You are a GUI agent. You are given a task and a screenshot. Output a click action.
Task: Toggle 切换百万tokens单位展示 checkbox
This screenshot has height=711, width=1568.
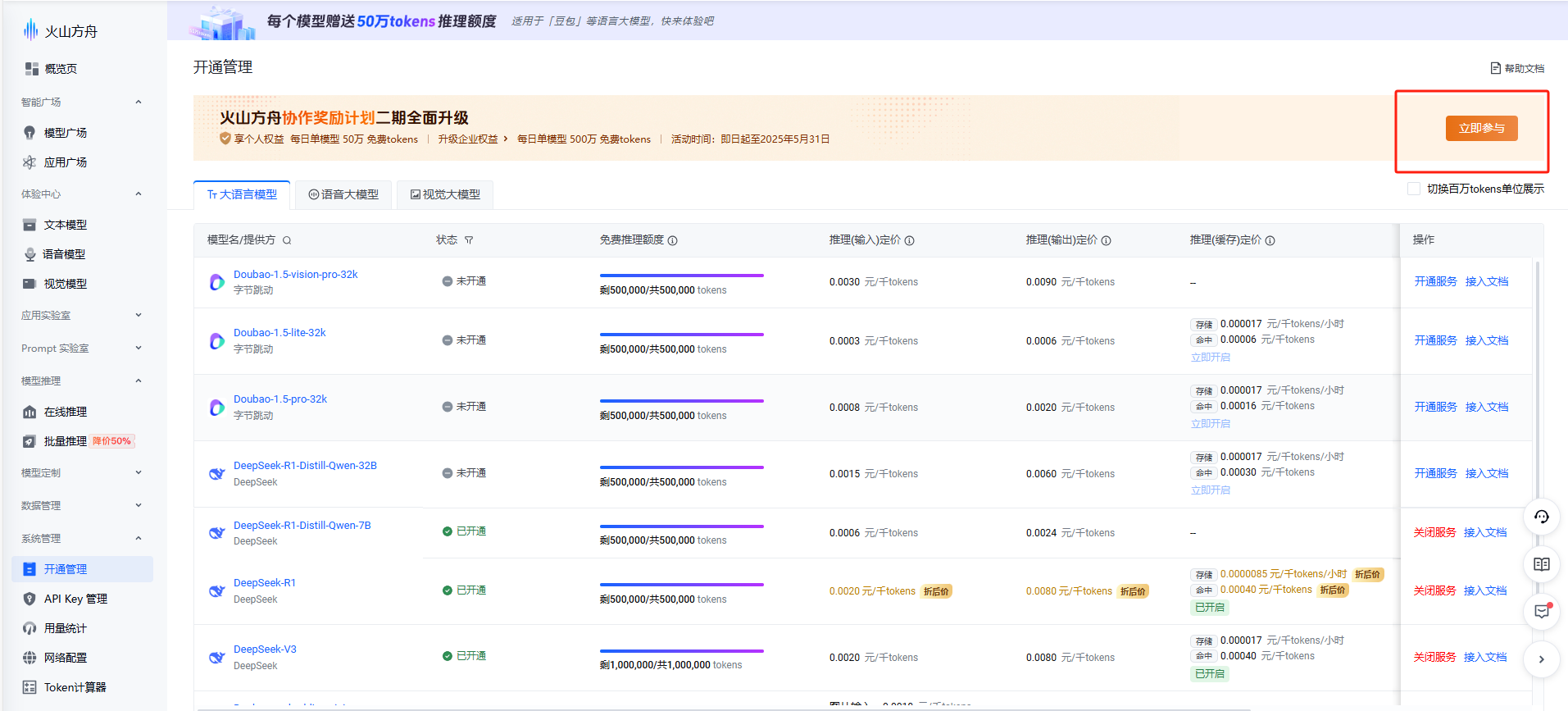click(1414, 189)
